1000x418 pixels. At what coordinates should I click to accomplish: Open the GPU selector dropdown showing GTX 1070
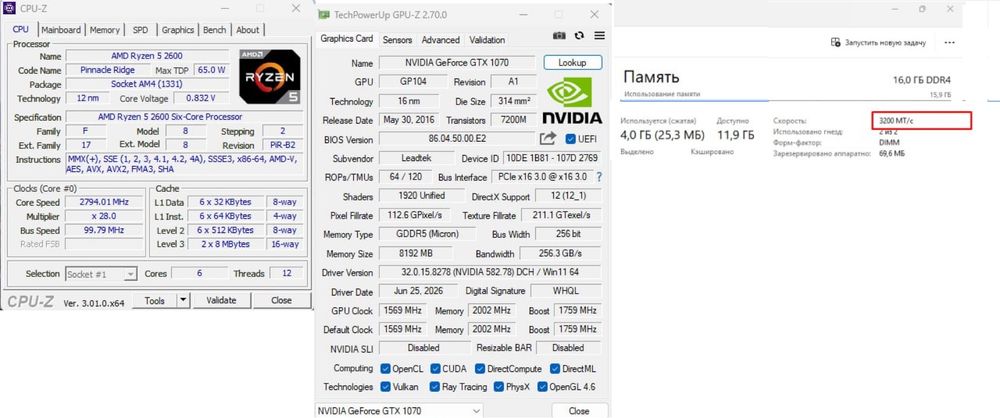click(399, 411)
